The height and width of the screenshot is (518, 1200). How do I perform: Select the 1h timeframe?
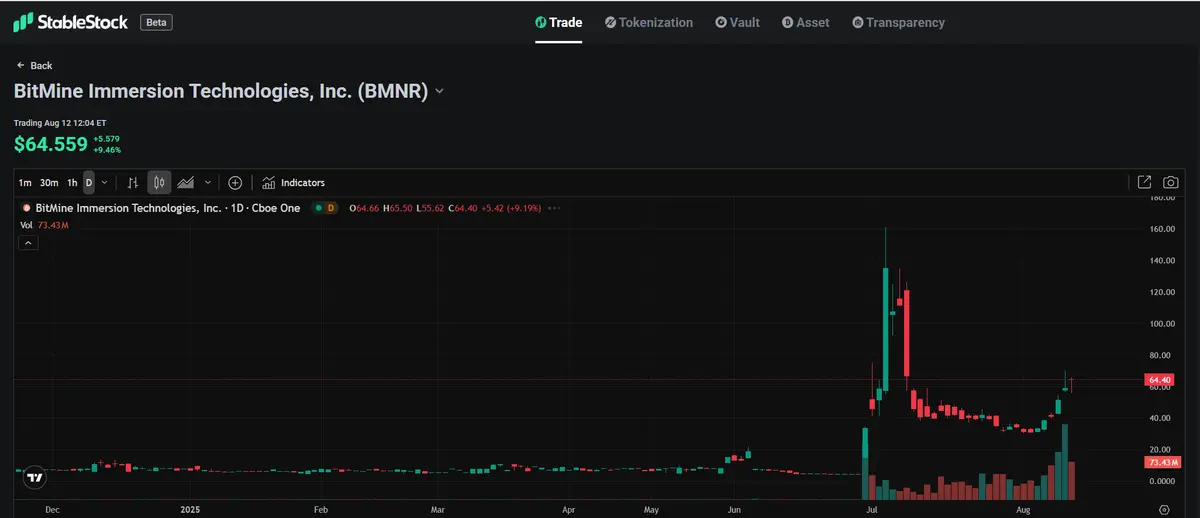pyautogui.click(x=72, y=183)
